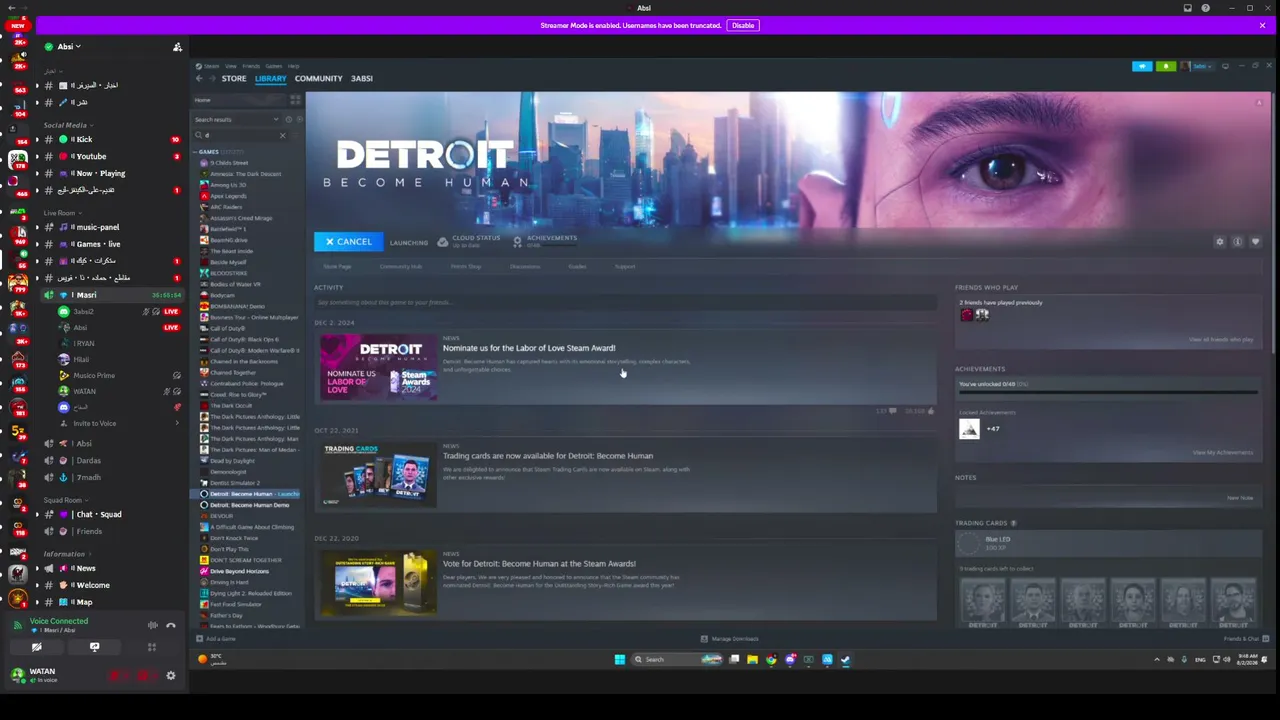Image resolution: width=1280 pixels, height=720 pixels.
Task: Open View My Achievements link
Action: click(x=1223, y=453)
